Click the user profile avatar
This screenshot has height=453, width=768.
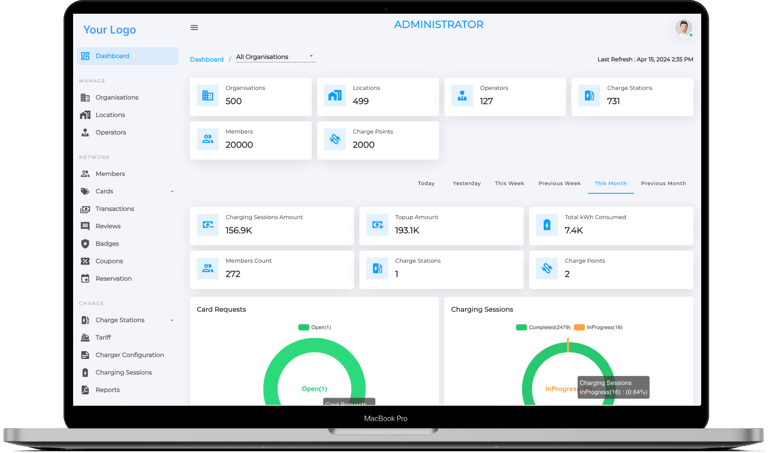coord(683,27)
